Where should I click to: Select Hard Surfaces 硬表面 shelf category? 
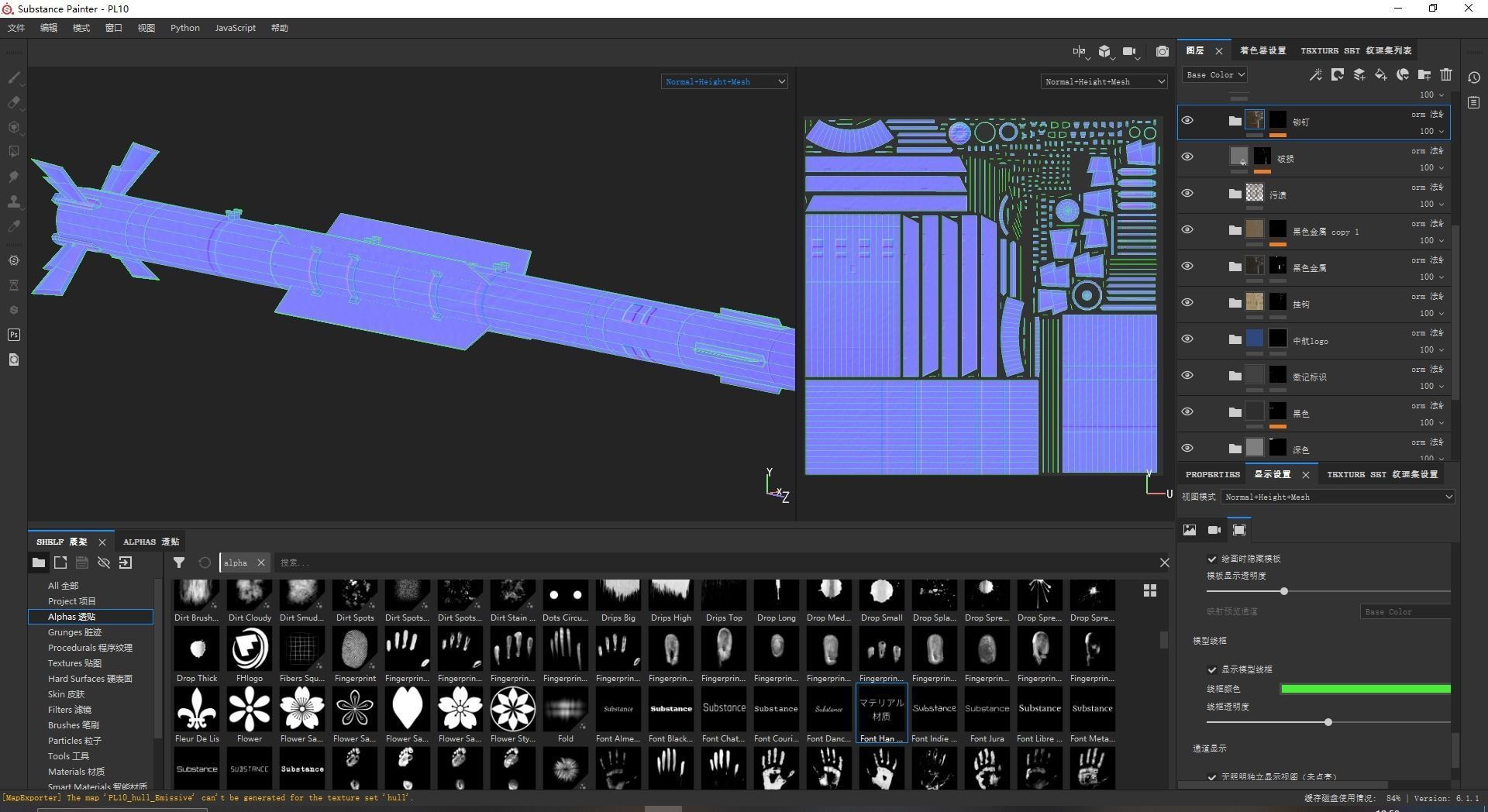90,679
